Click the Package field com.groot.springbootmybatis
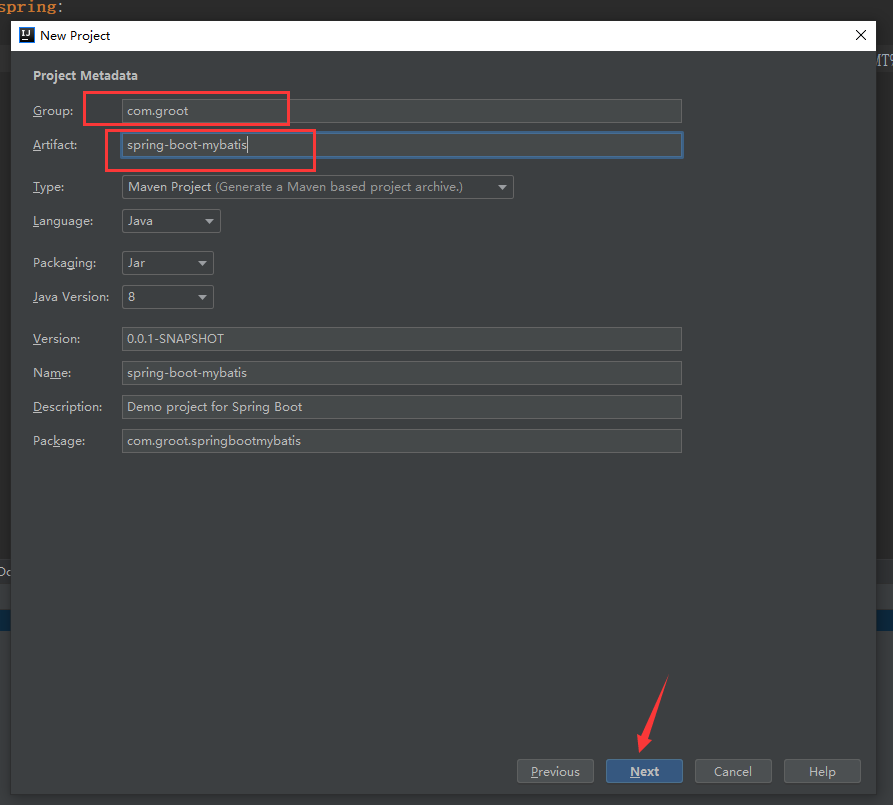This screenshot has height=805, width=893. (x=402, y=441)
